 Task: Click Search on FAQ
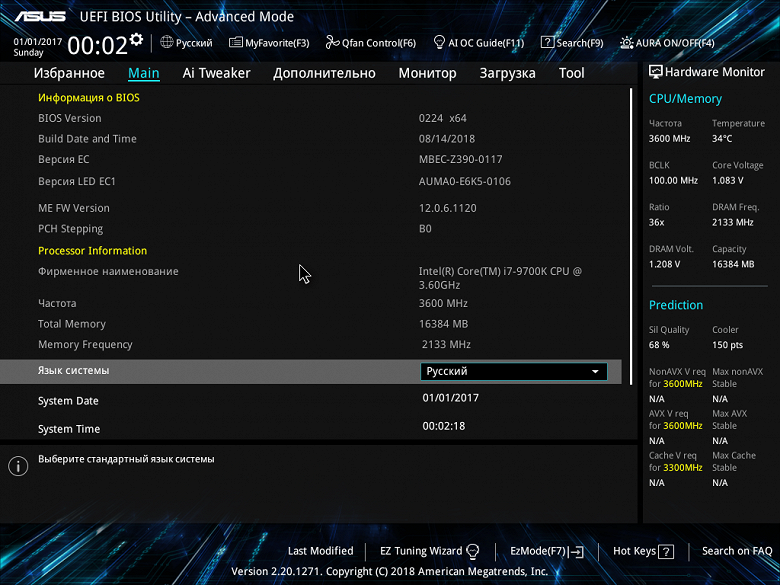[737, 551]
